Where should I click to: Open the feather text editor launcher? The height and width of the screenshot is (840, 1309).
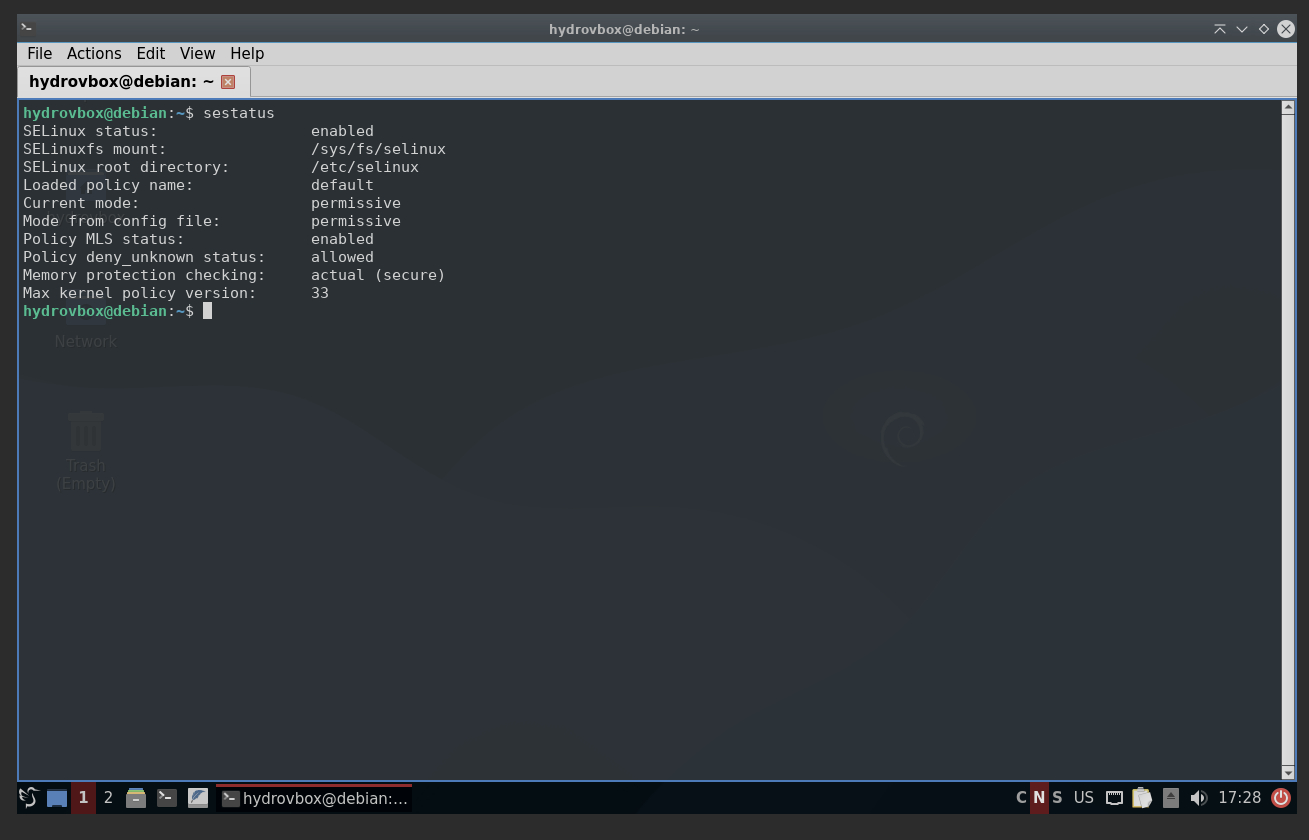tap(198, 798)
